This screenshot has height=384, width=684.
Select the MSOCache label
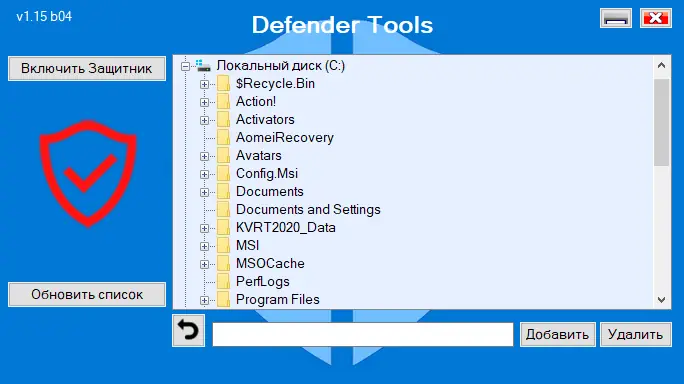270,263
